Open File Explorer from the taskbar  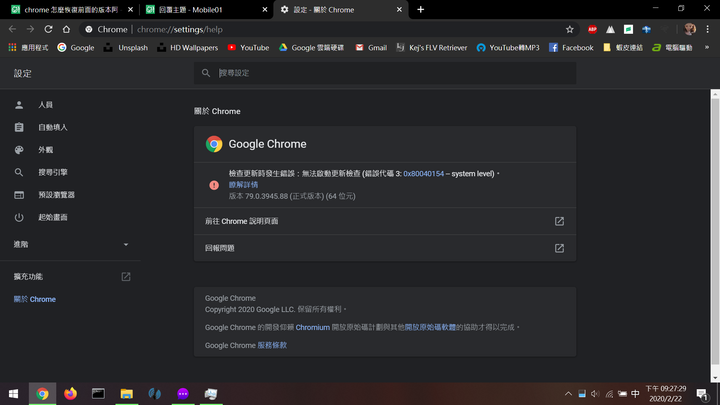126,394
